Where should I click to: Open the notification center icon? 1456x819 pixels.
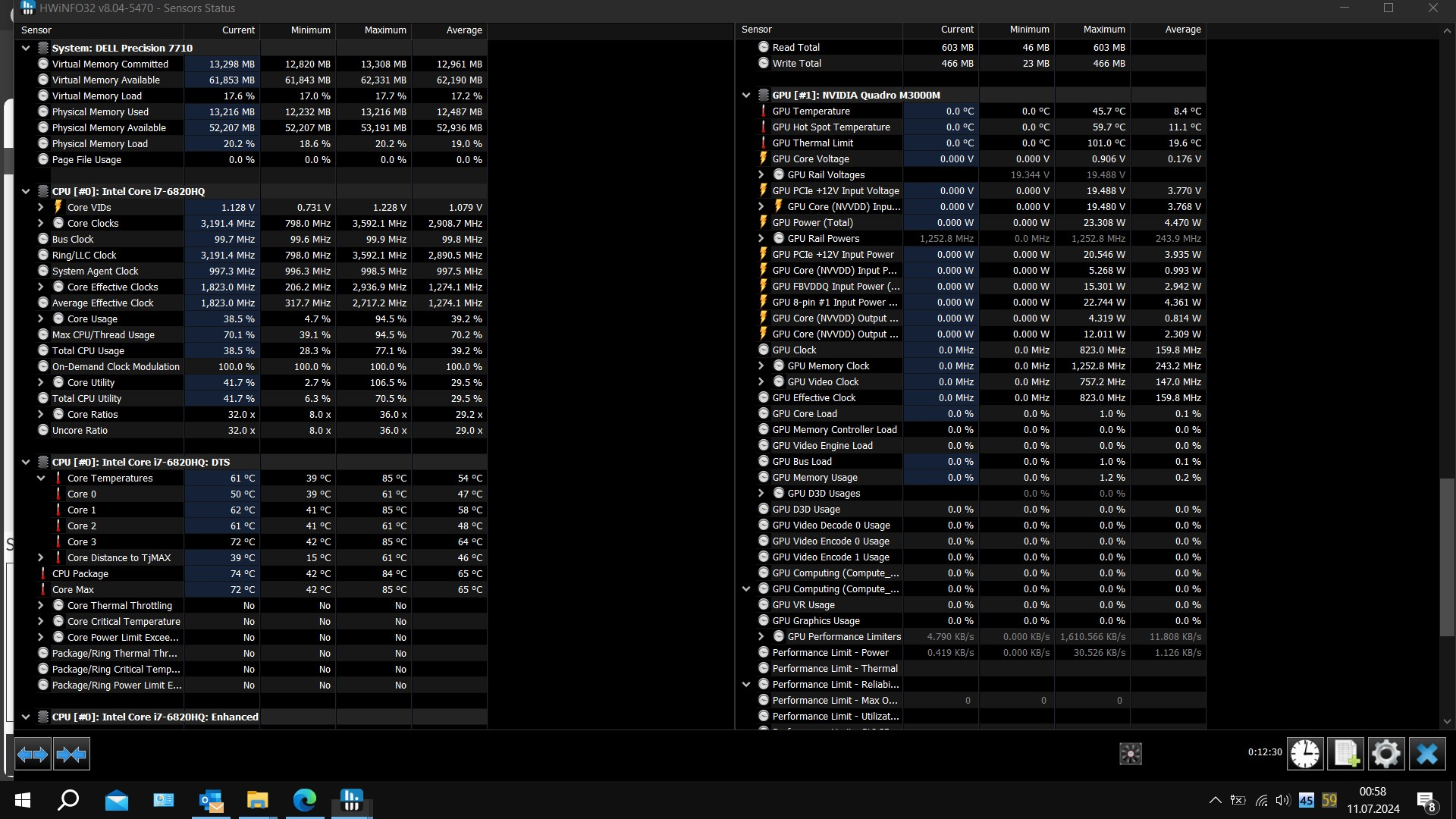tap(1426, 801)
